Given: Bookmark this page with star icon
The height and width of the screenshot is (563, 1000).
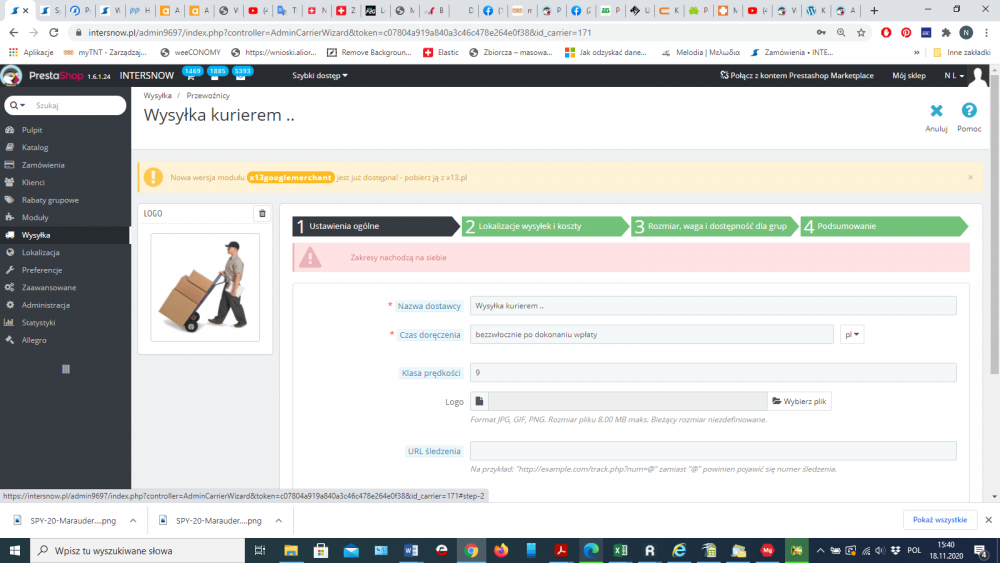Looking at the screenshot, I should 861,33.
